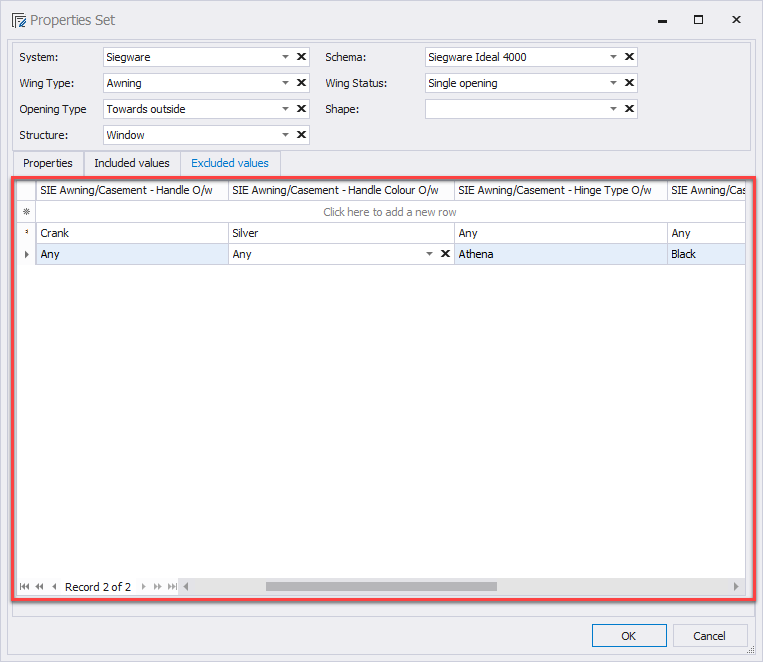The height and width of the screenshot is (662, 763).
Task: Go to previous record in navigator
Action: click(54, 587)
